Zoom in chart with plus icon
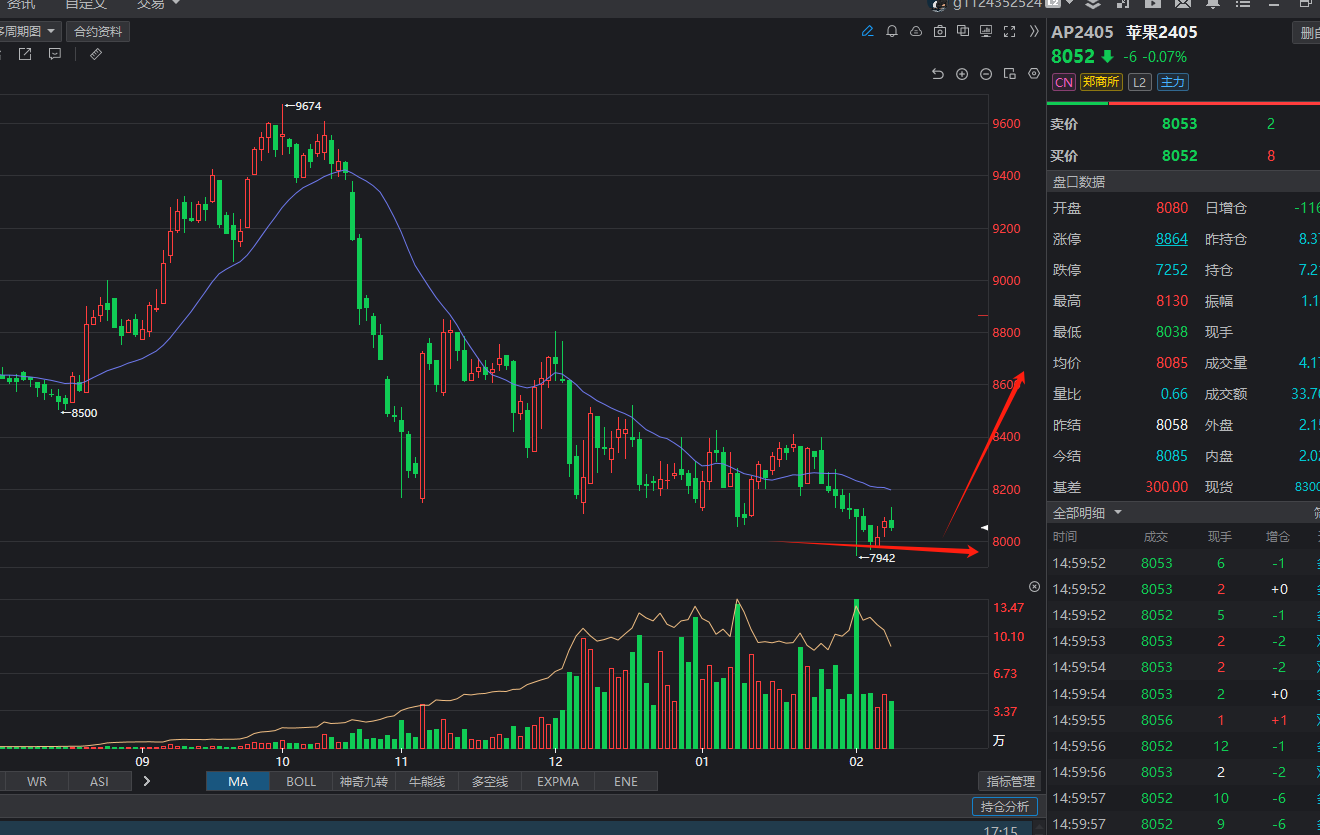Screen dimensions: 1320x835 (962, 74)
